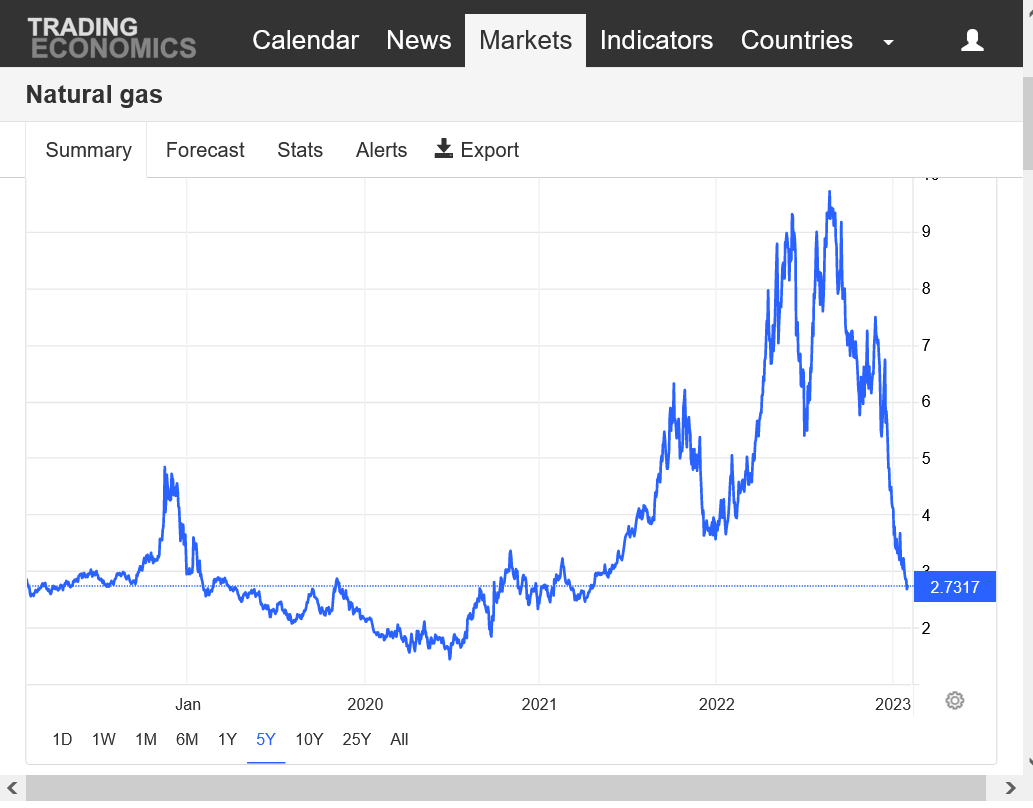Switch chart to 1Y range

pos(227,739)
